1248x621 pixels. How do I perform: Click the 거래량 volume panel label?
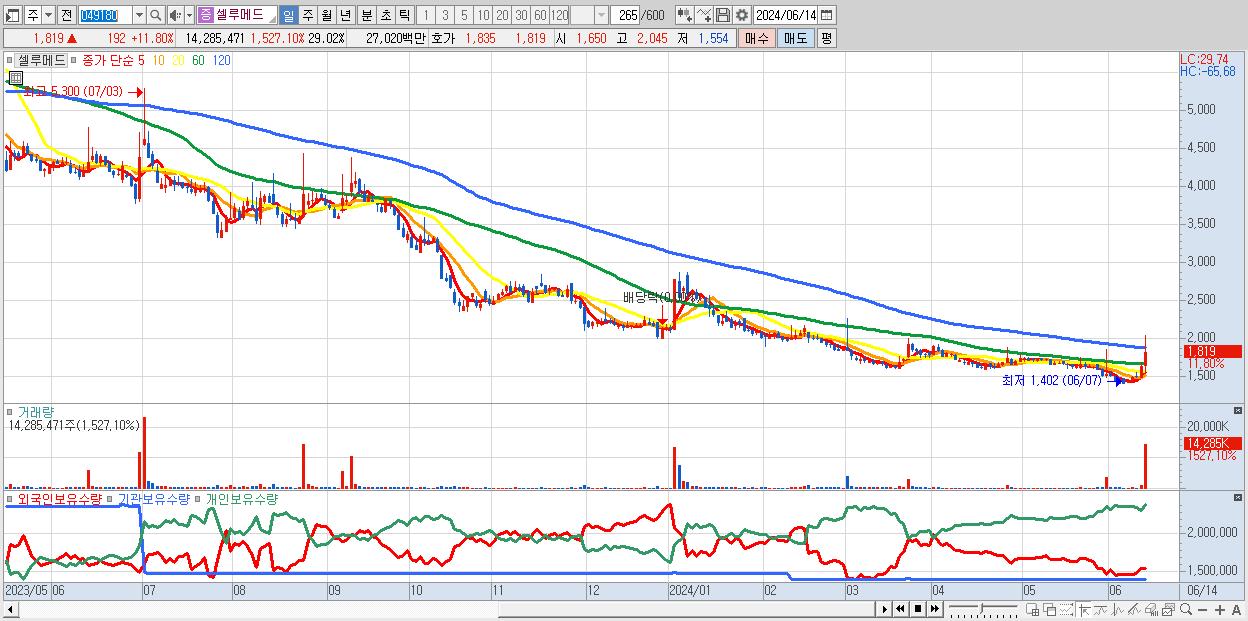pyautogui.click(x=36, y=411)
